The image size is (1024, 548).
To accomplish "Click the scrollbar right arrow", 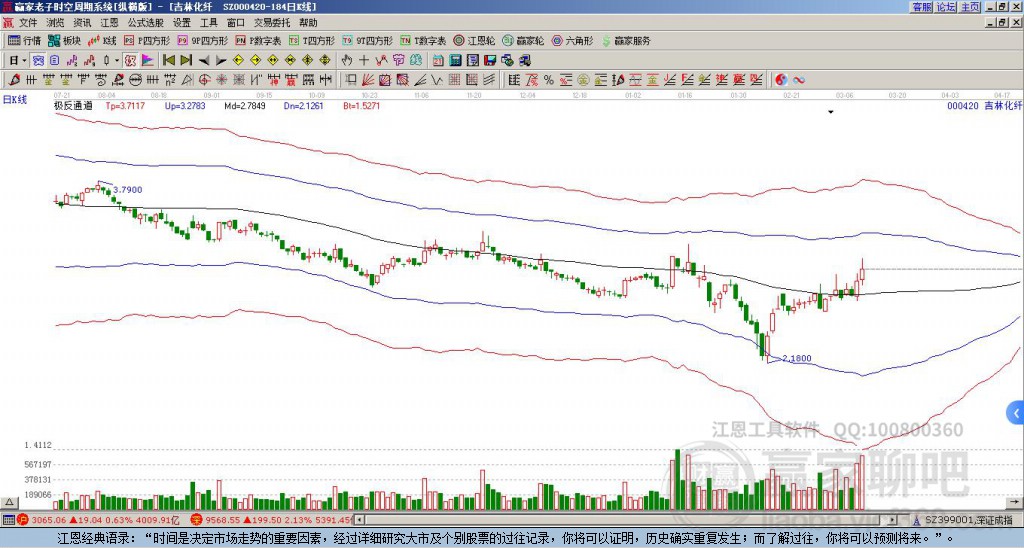I will (x=893, y=520).
